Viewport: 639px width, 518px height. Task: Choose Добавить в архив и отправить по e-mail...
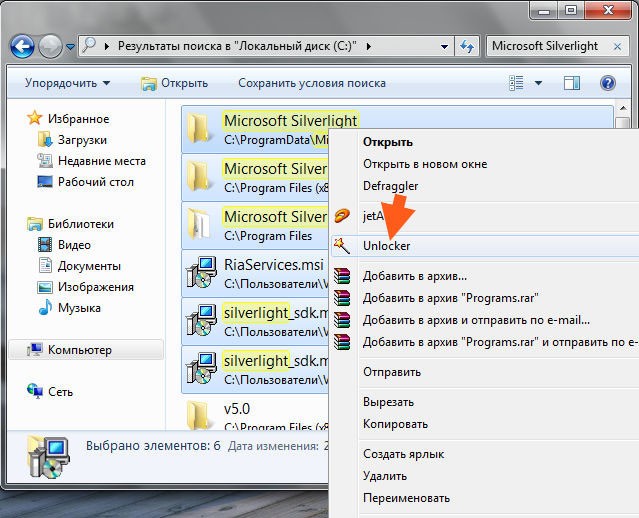coord(476,320)
